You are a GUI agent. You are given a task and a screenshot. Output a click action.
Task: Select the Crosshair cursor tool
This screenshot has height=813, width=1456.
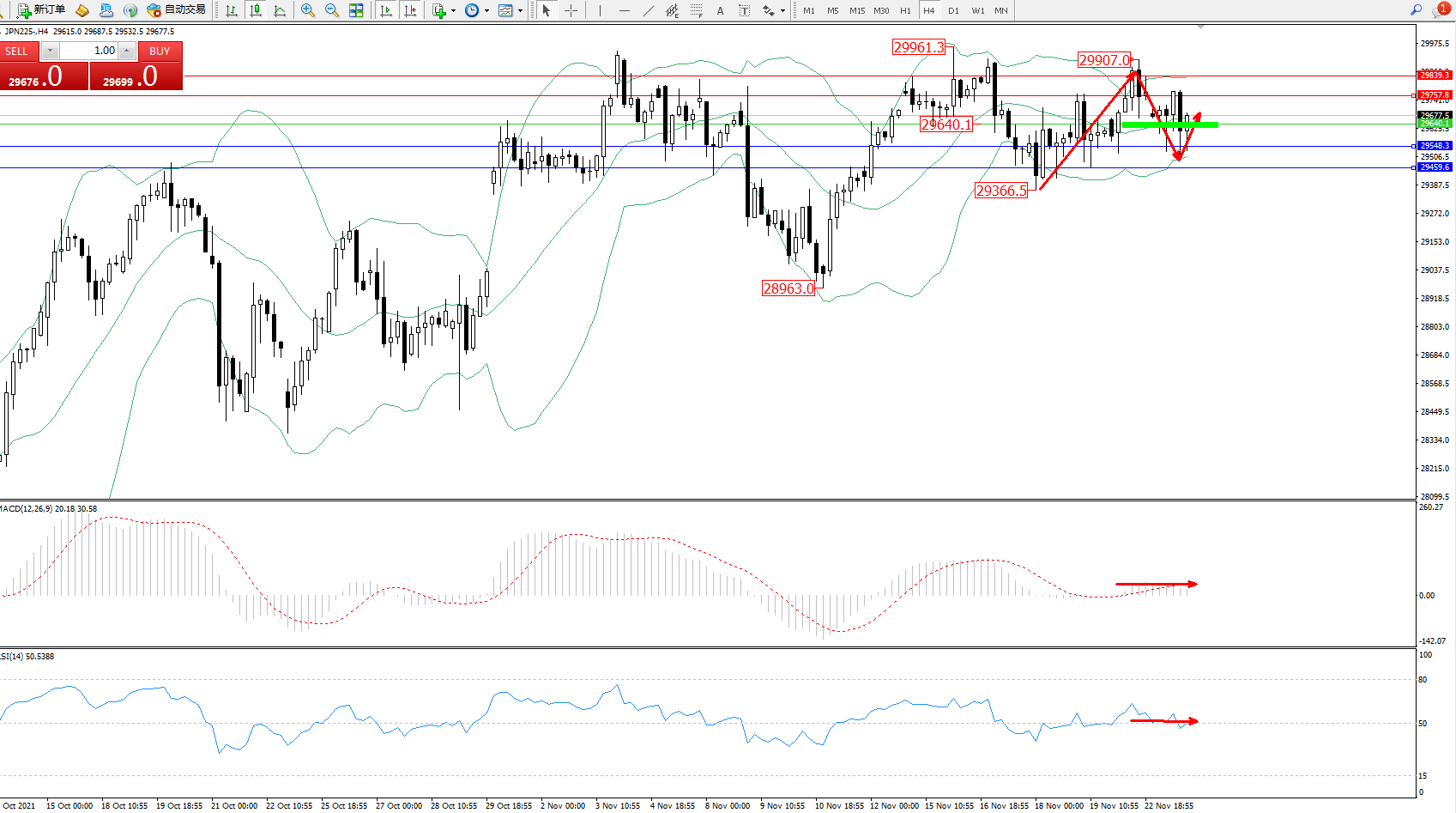pyautogui.click(x=571, y=10)
